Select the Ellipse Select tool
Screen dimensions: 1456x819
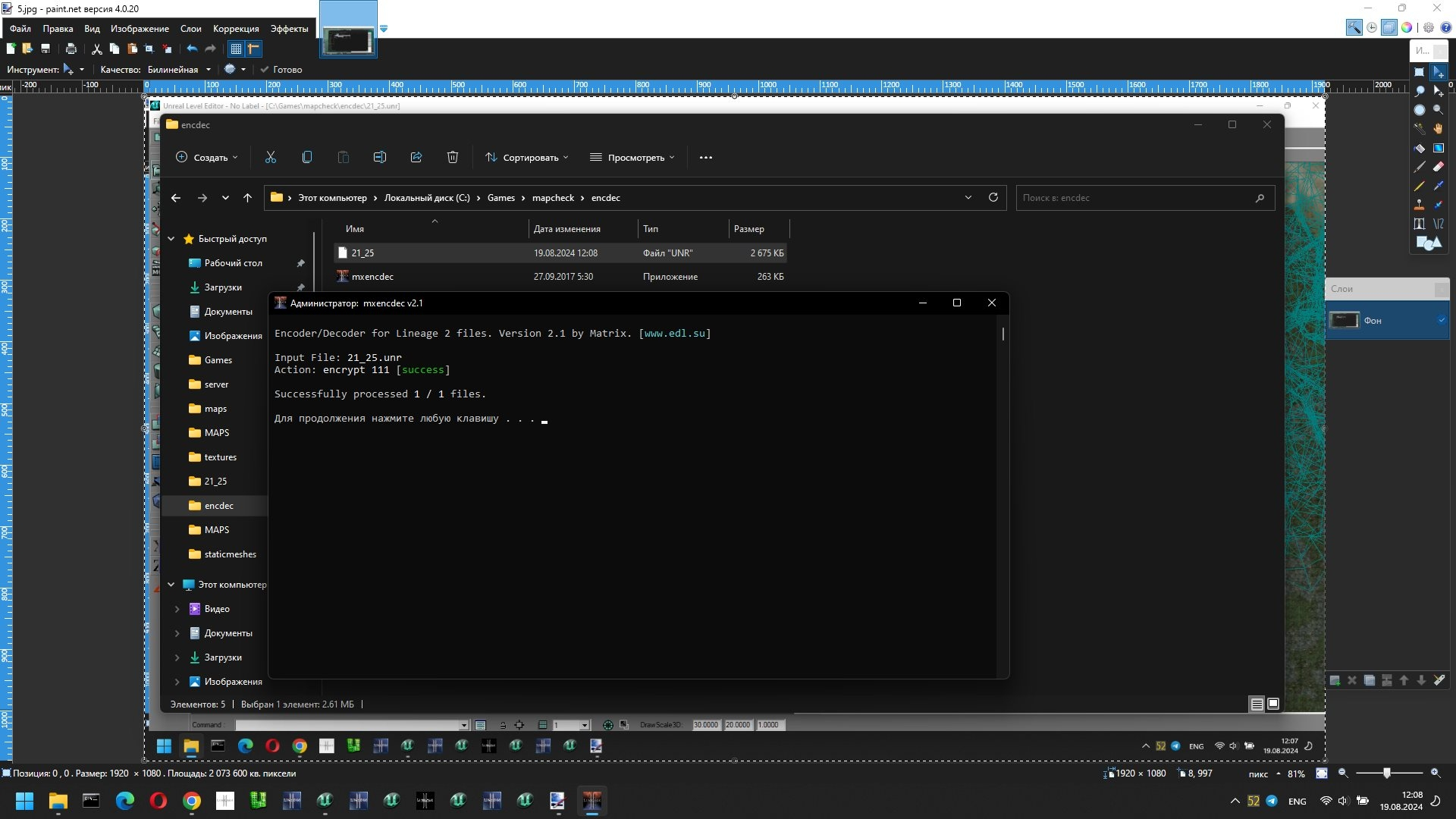1420,110
